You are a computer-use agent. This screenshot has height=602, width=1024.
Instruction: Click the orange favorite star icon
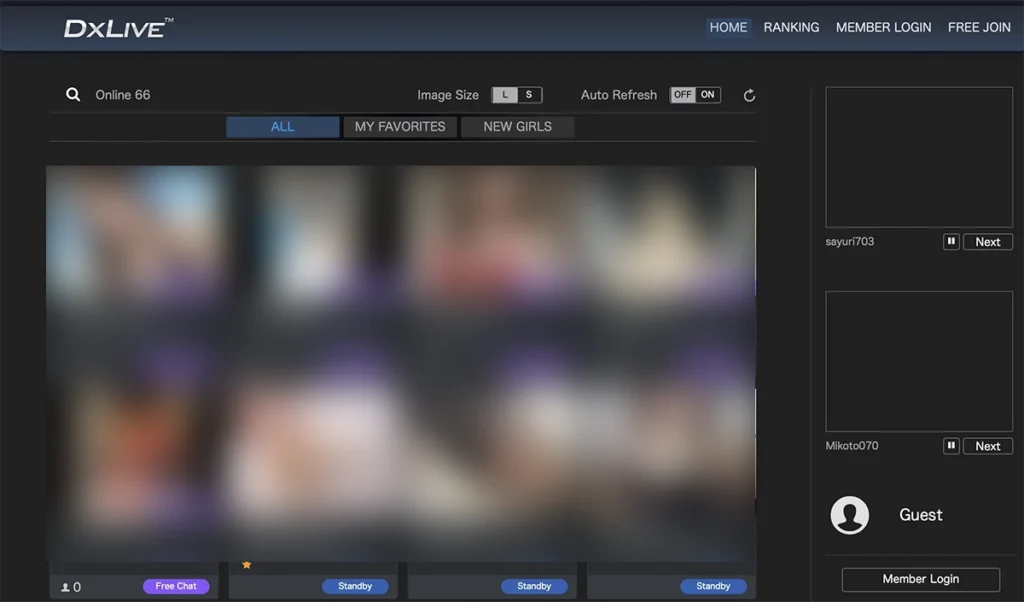click(x=246, y=565)
